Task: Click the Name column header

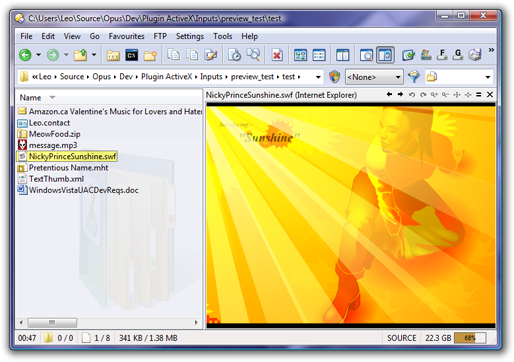Action: coord(30,98)
